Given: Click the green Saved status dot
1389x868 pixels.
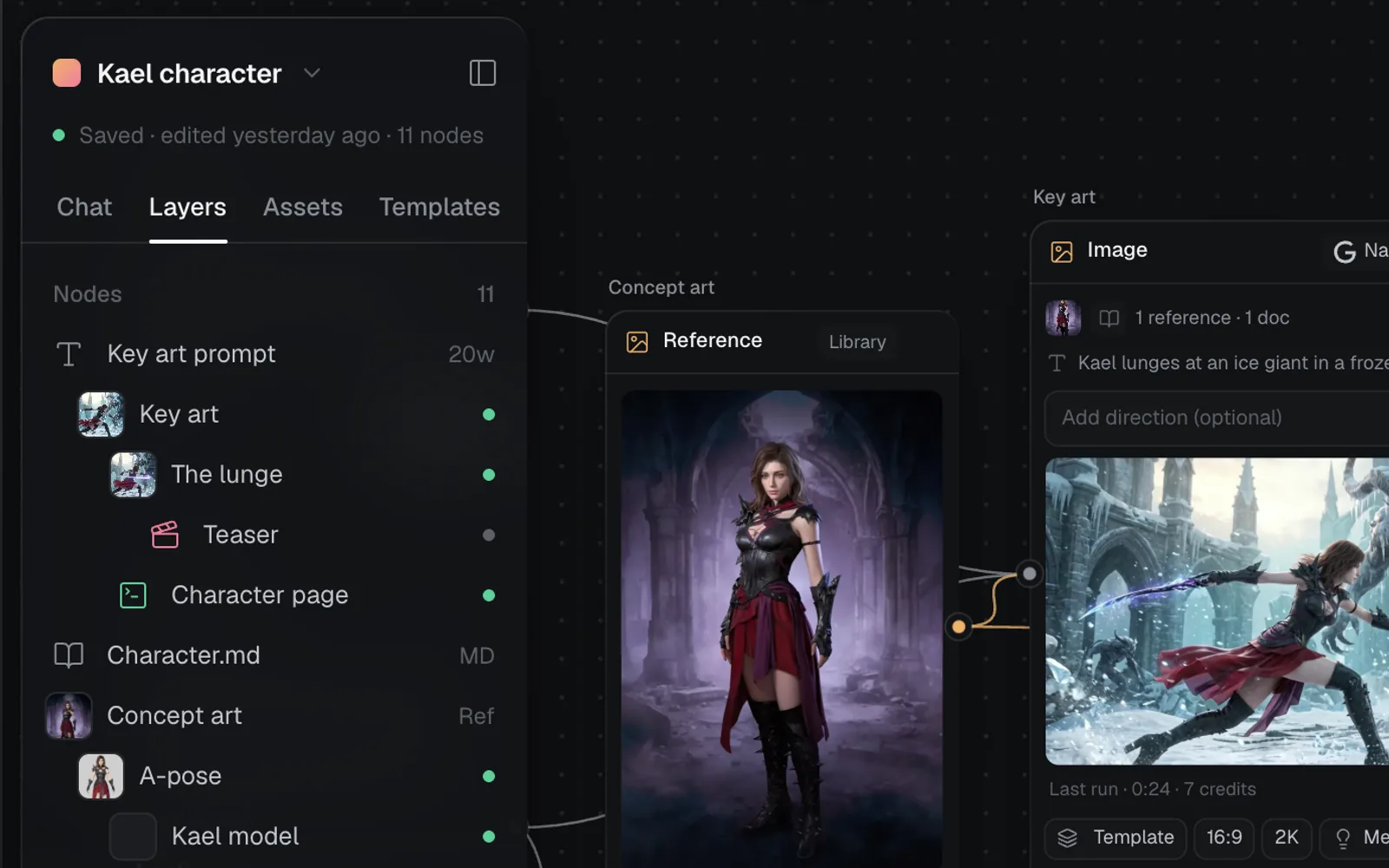Looking at the screenshot, I should point(59,135).
